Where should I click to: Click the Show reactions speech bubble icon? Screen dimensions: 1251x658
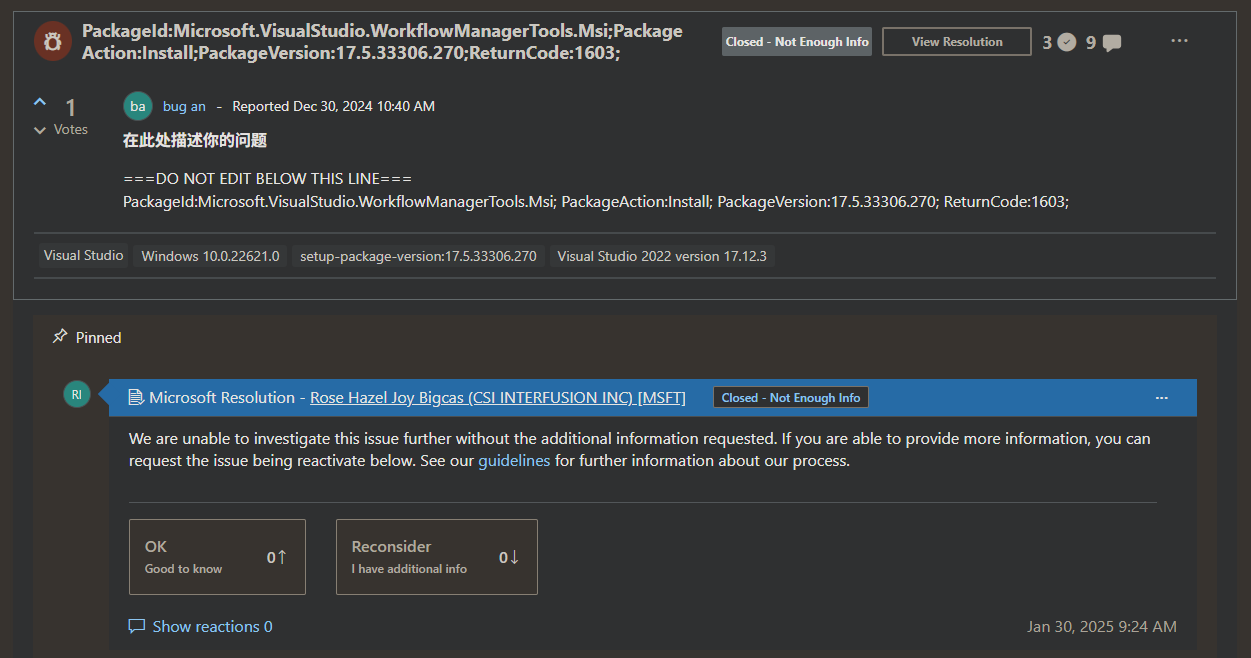[x=137, y=627]
